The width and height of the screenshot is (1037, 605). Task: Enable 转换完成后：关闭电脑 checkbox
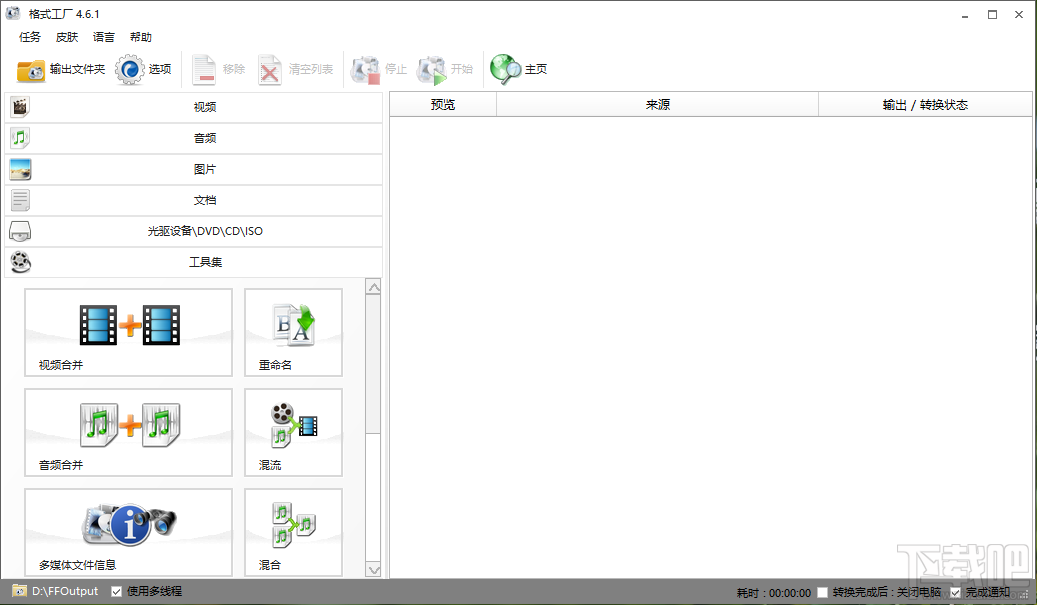tap(823, 592)
